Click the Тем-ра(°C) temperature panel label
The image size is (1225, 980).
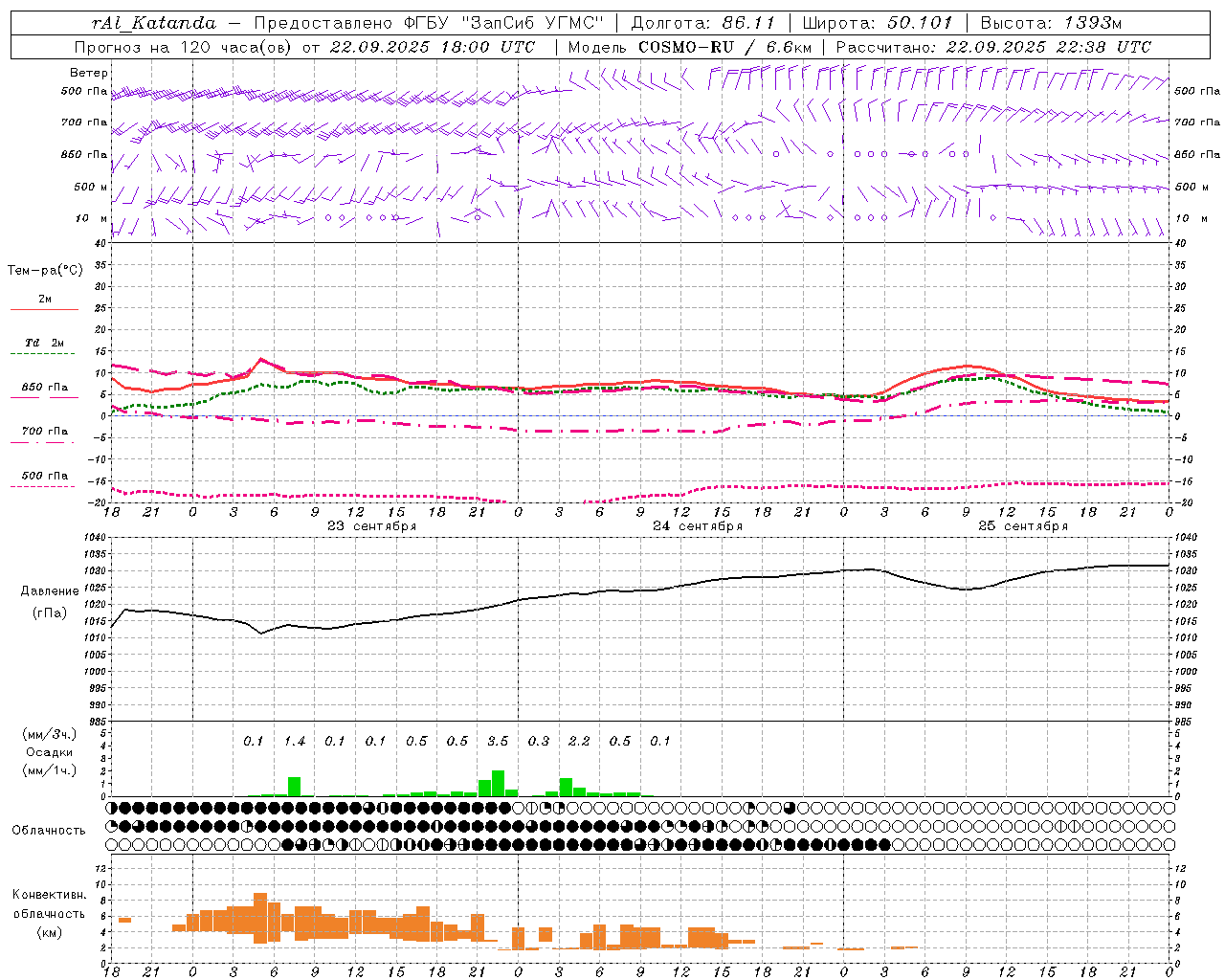pos(45,271)
